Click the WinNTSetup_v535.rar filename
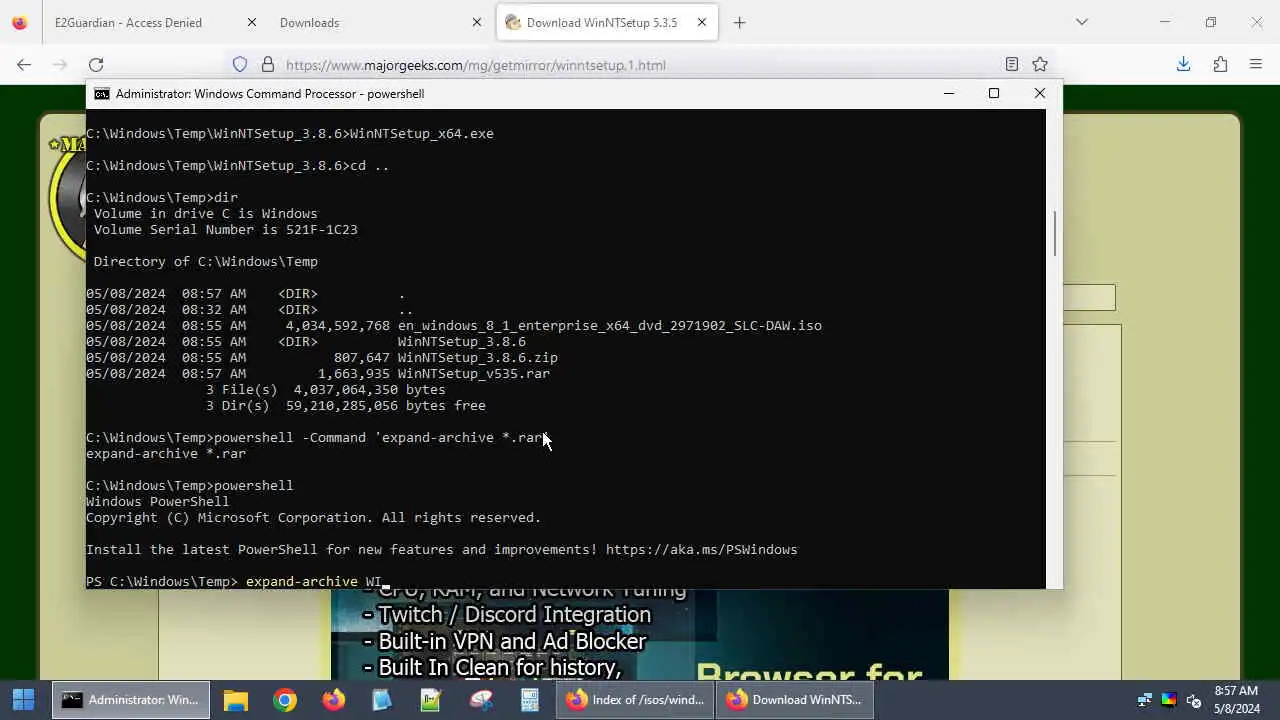Viewport: 1280px width, 720px height. (x=474, y=373)
